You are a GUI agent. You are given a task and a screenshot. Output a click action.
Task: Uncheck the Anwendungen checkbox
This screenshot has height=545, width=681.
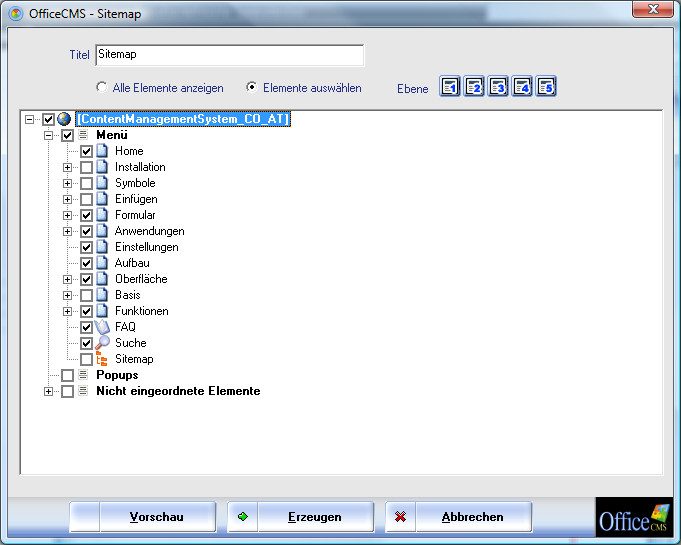[x=86, y=231]
